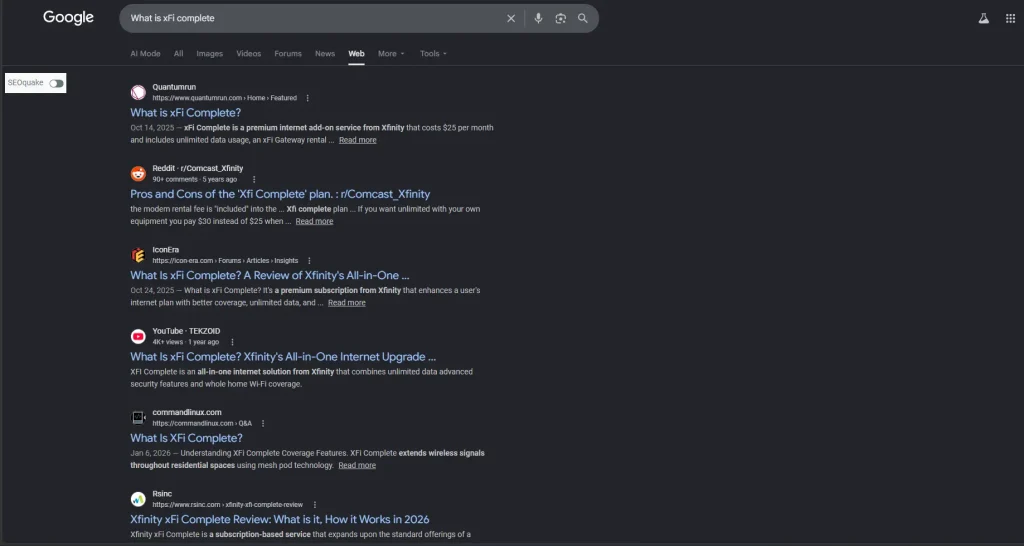Click 'Reddit · r/Comcast_Xfinity' source name
Image resolution: width=1024 pixels, height=546 pixels.
click(198, 169)
